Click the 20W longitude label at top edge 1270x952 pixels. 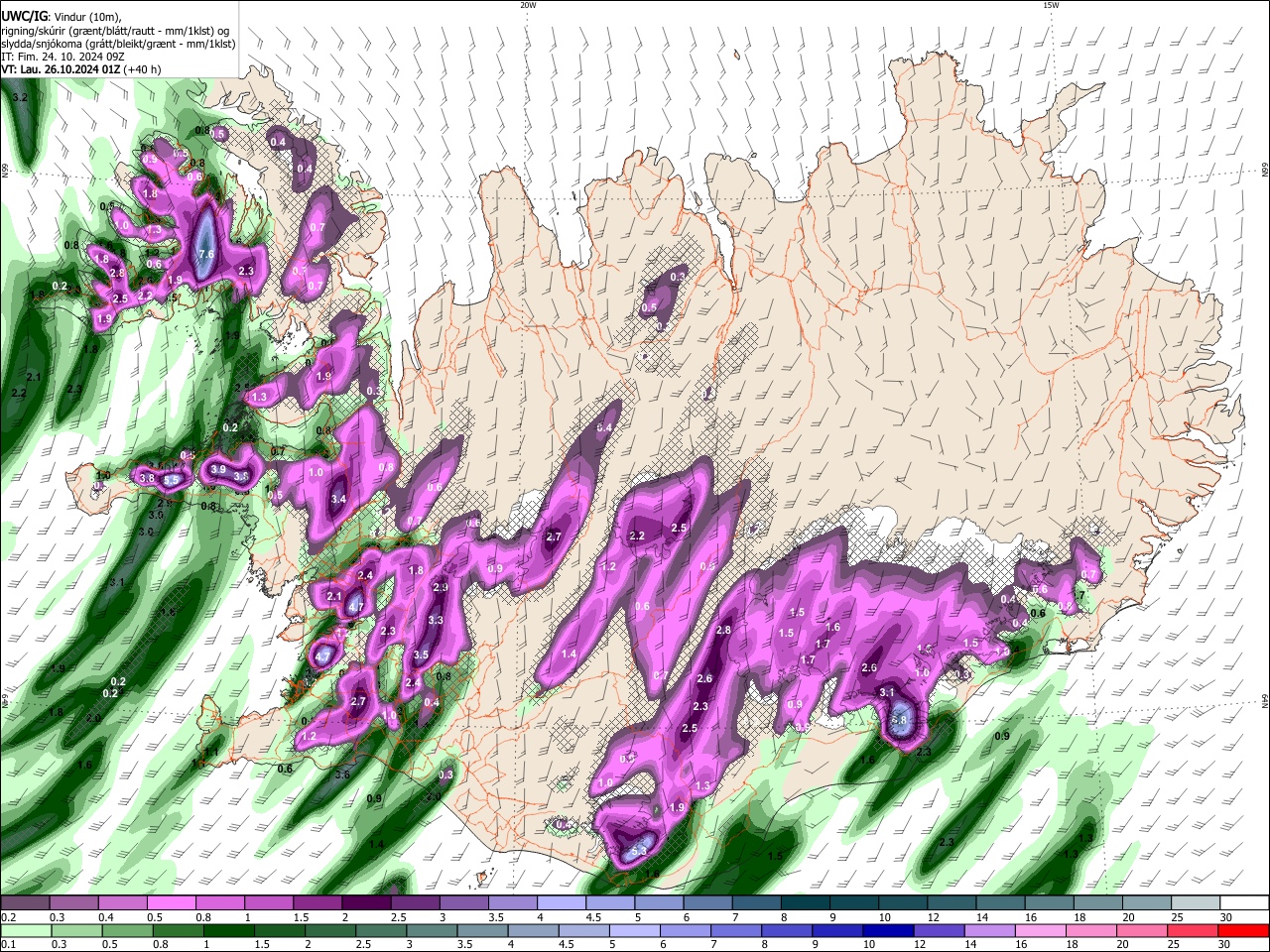pyautogui.click(x=528, y=5)
